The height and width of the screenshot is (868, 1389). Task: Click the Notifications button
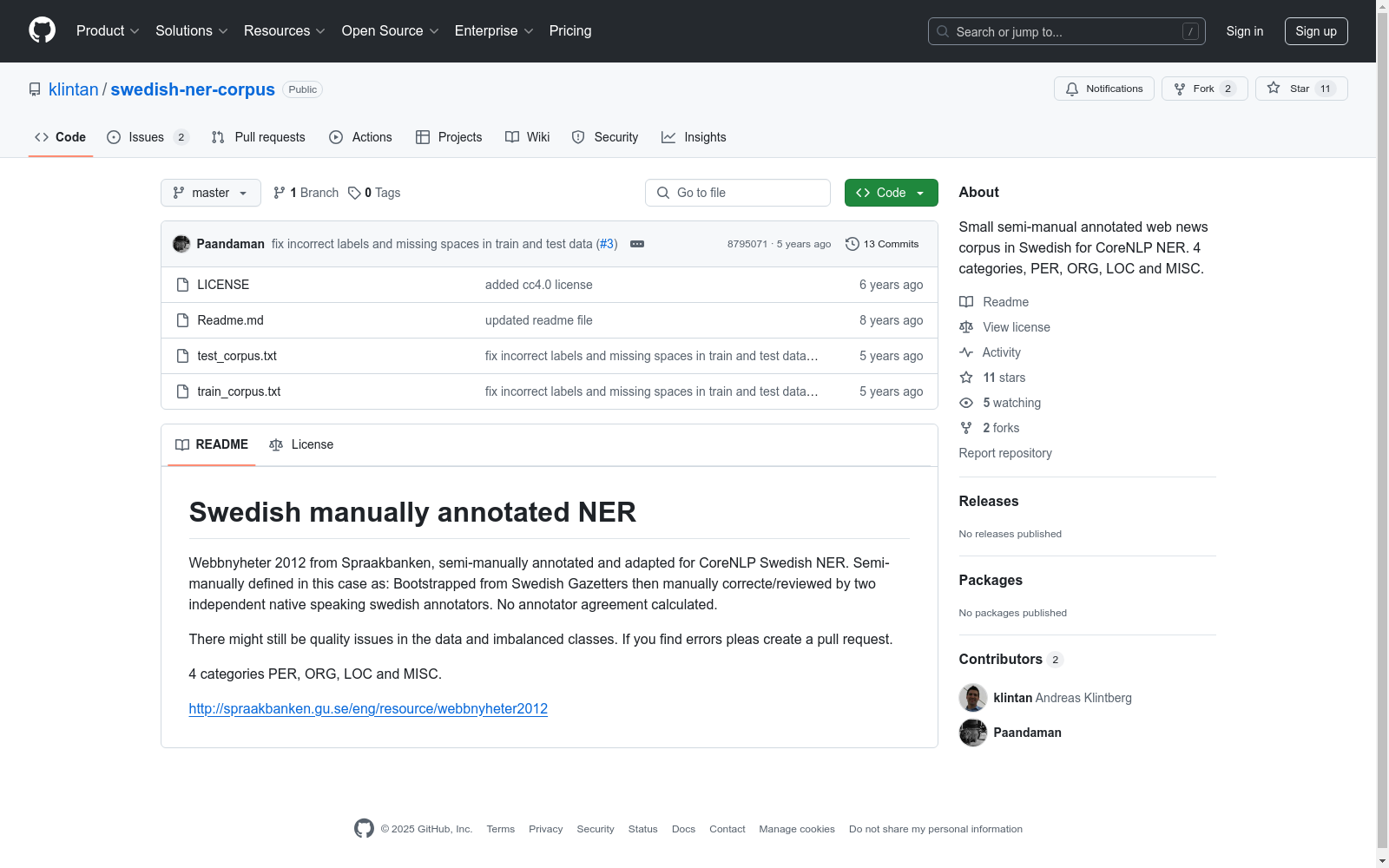click(1104, 89)
